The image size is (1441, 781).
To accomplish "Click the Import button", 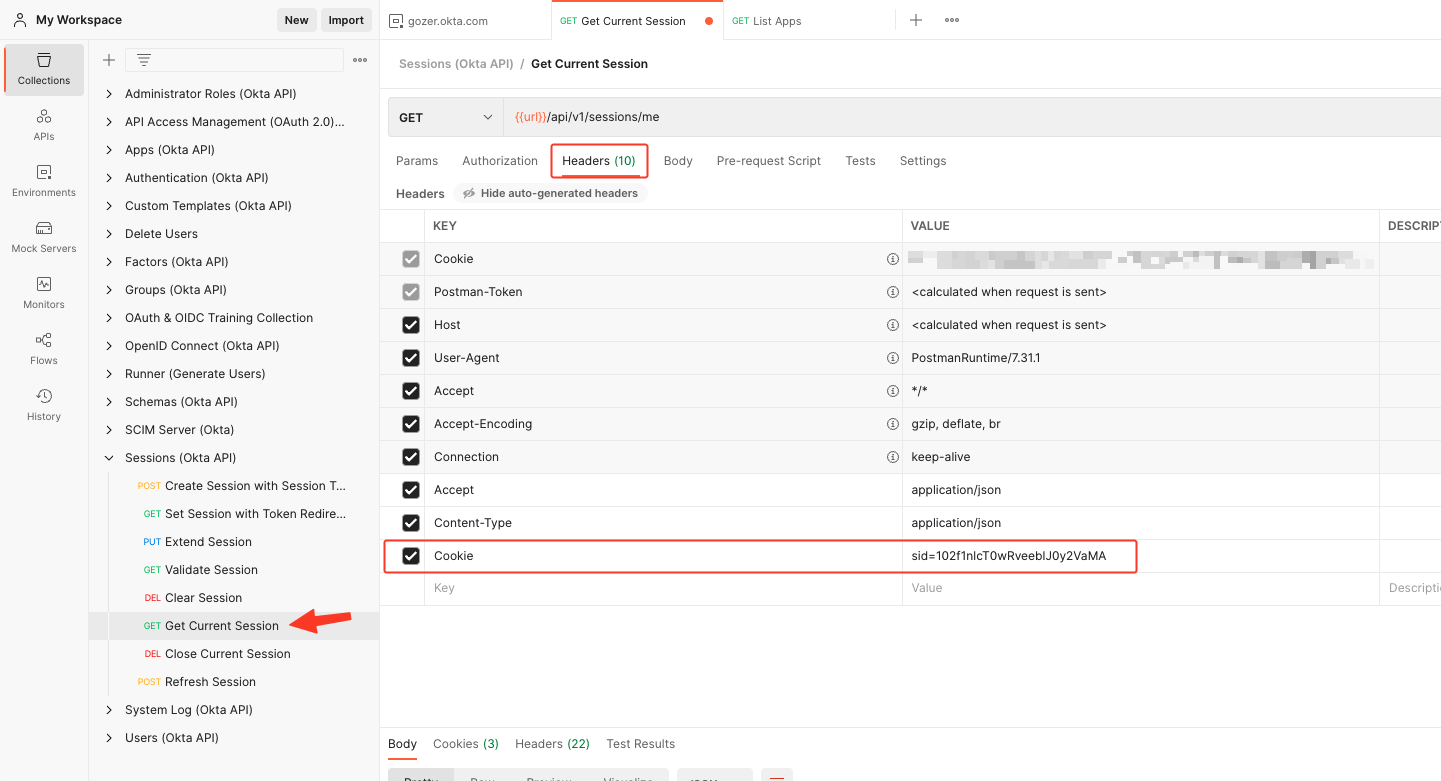I will tap(346, 20).
